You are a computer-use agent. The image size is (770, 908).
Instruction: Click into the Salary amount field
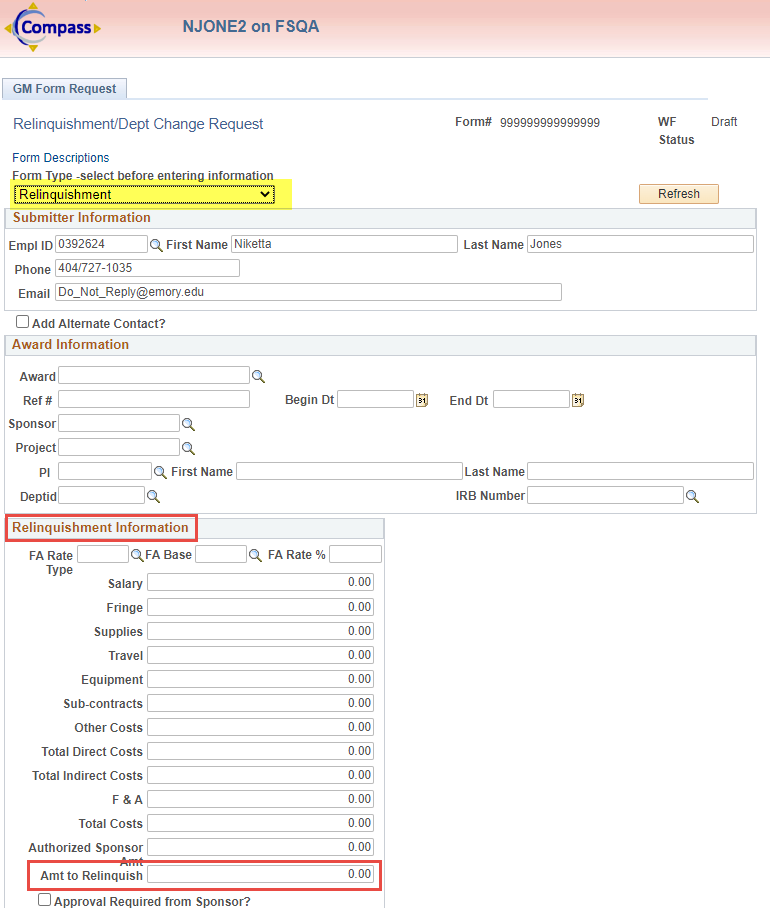[x=260, y=583]
